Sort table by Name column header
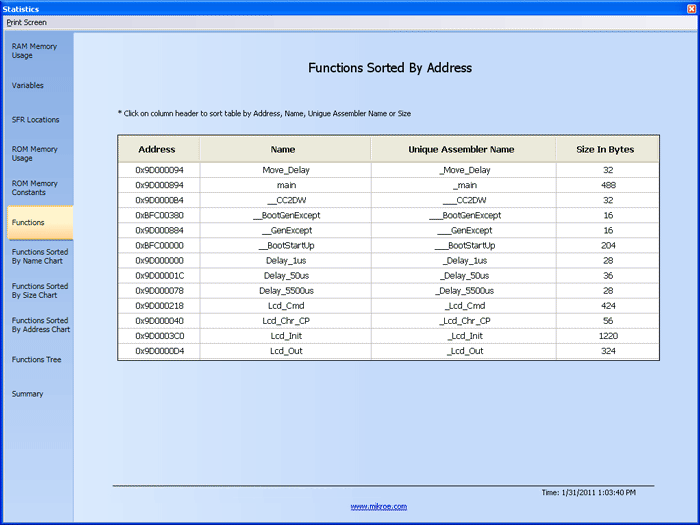 coord(285,149)
